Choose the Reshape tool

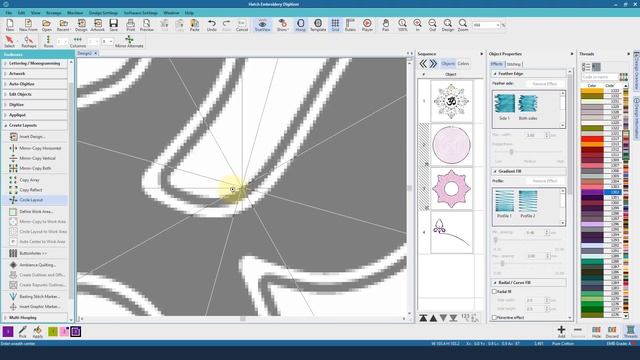pos(29,41)
